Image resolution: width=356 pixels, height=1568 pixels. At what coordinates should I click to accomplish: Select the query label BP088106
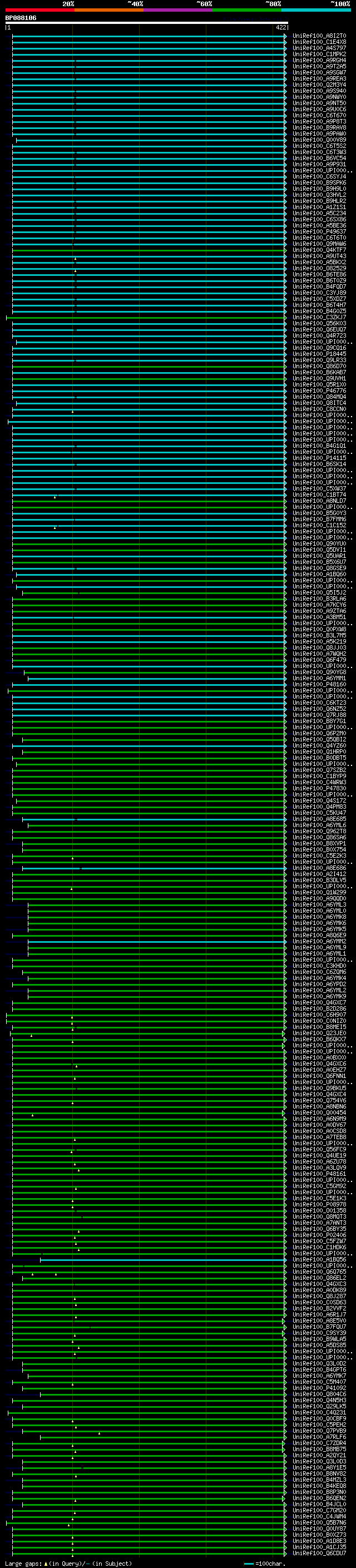point(21,18)
